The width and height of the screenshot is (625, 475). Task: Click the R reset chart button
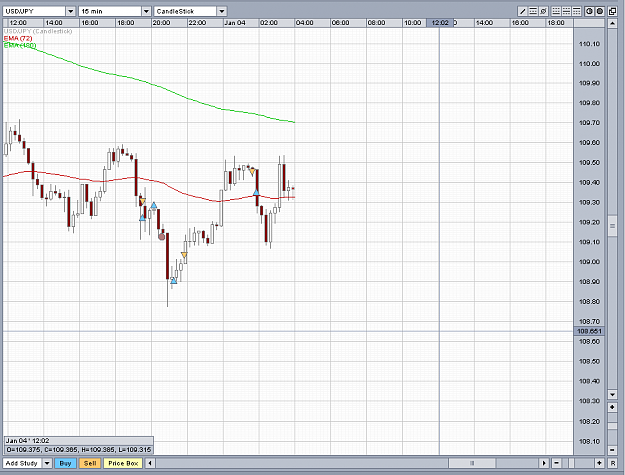coord(613,463)
